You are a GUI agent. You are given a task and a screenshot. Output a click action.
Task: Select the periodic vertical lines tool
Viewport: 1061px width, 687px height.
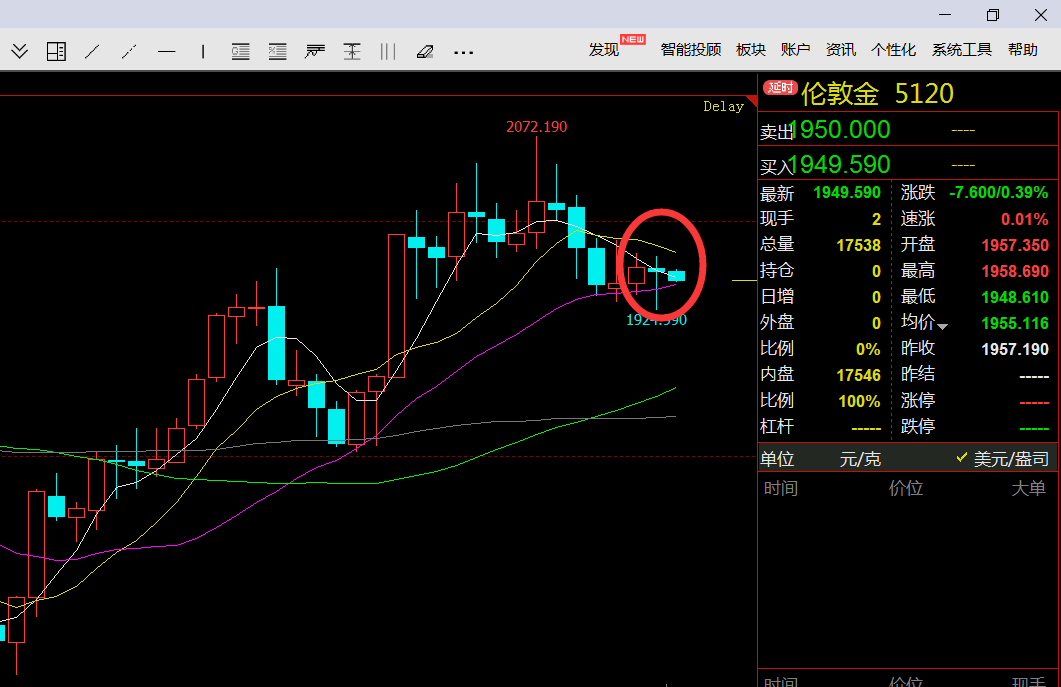pyautogui.click(x=388, y=51)
